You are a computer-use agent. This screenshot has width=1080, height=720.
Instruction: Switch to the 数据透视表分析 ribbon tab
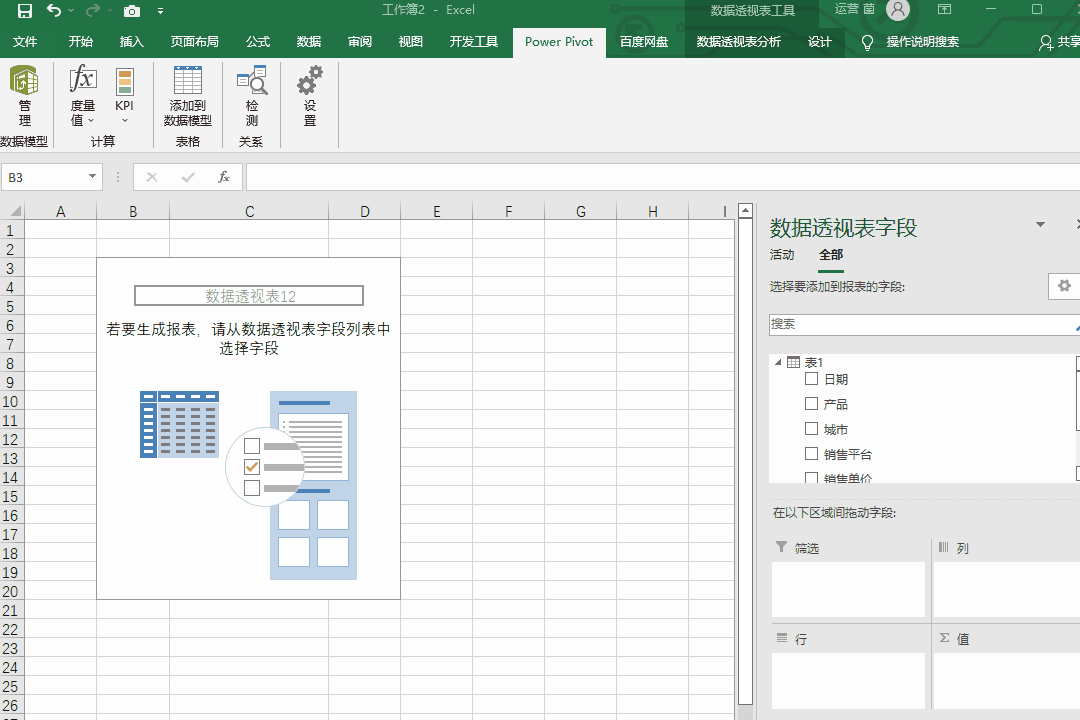(x=738, y=42)
